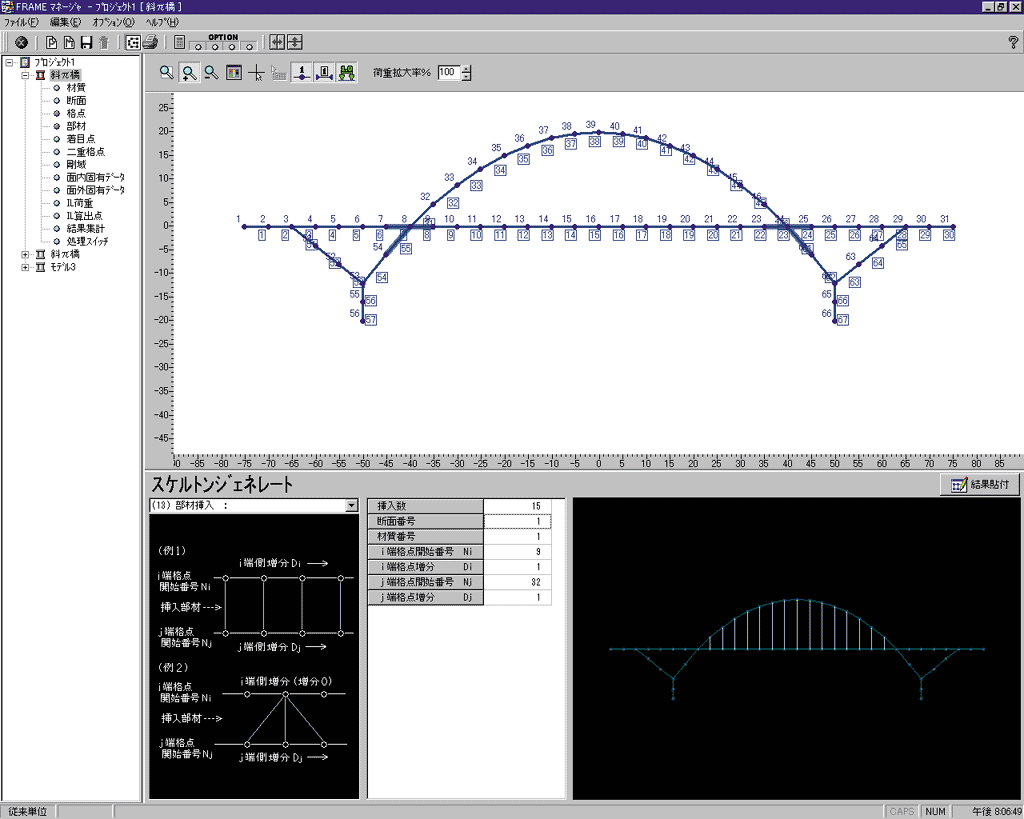Increase the 荷重拡大率 spinner value
Viewport: 1024px width, 819px height.
pyautogui.click(x=466, y=69)
